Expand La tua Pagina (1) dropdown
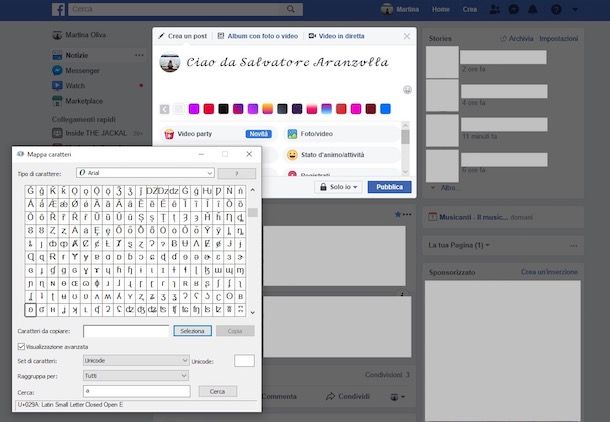The width and height of the screenshot is (610, 422). point(459,245)
